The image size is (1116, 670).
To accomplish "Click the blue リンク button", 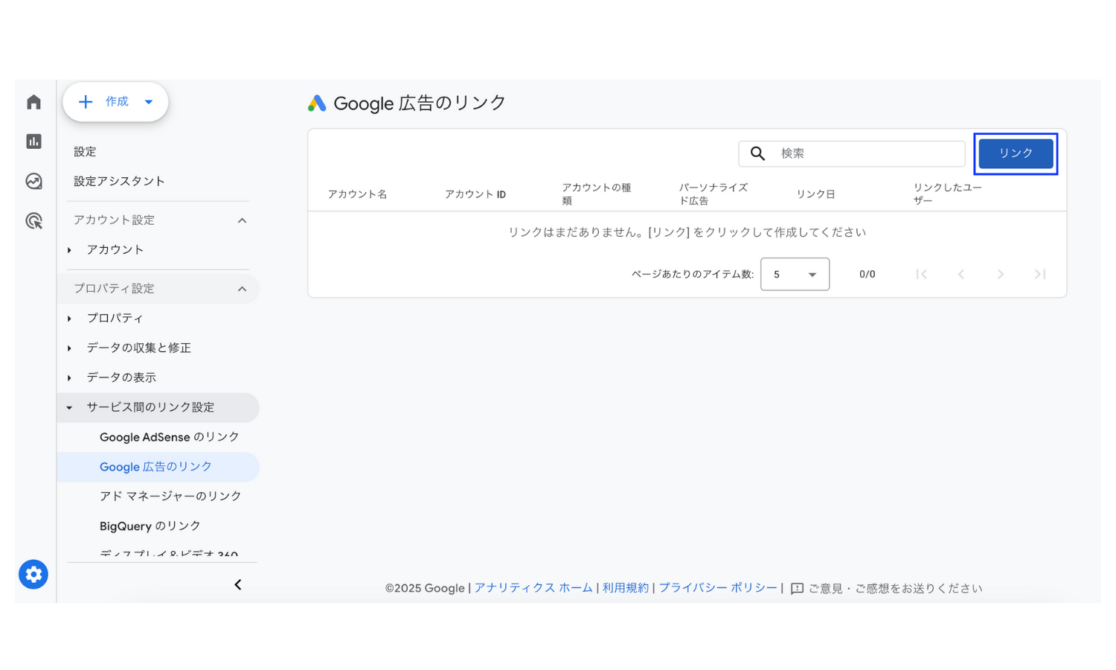I will pyautogui.click(x=1015, y=153).
